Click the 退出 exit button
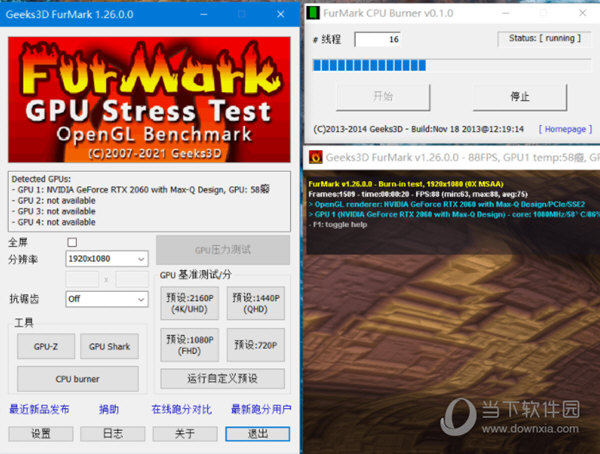This screenshot has height=454, width=600. click(x=258, y=434)
